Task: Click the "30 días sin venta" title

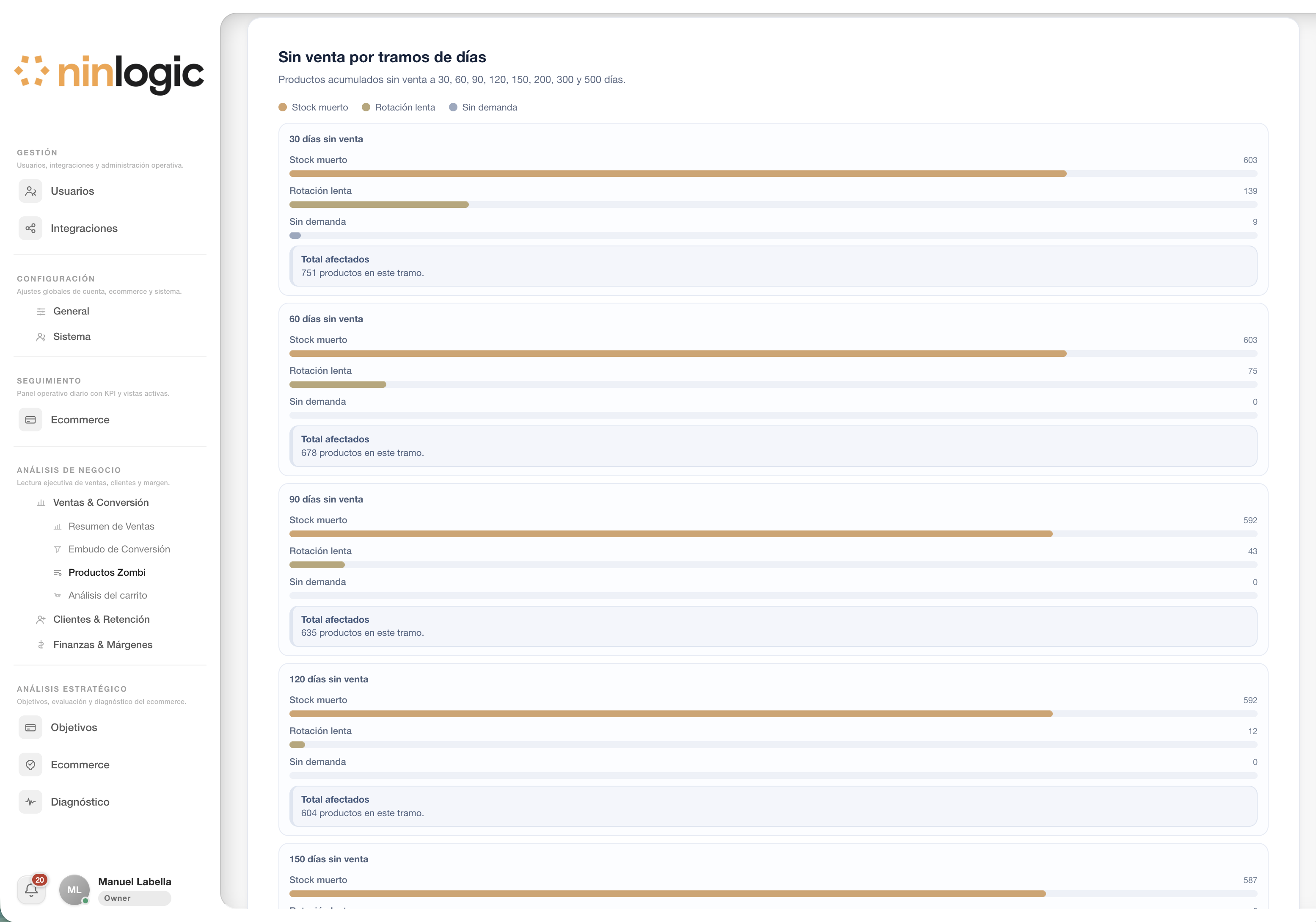Action: [326, 139]
